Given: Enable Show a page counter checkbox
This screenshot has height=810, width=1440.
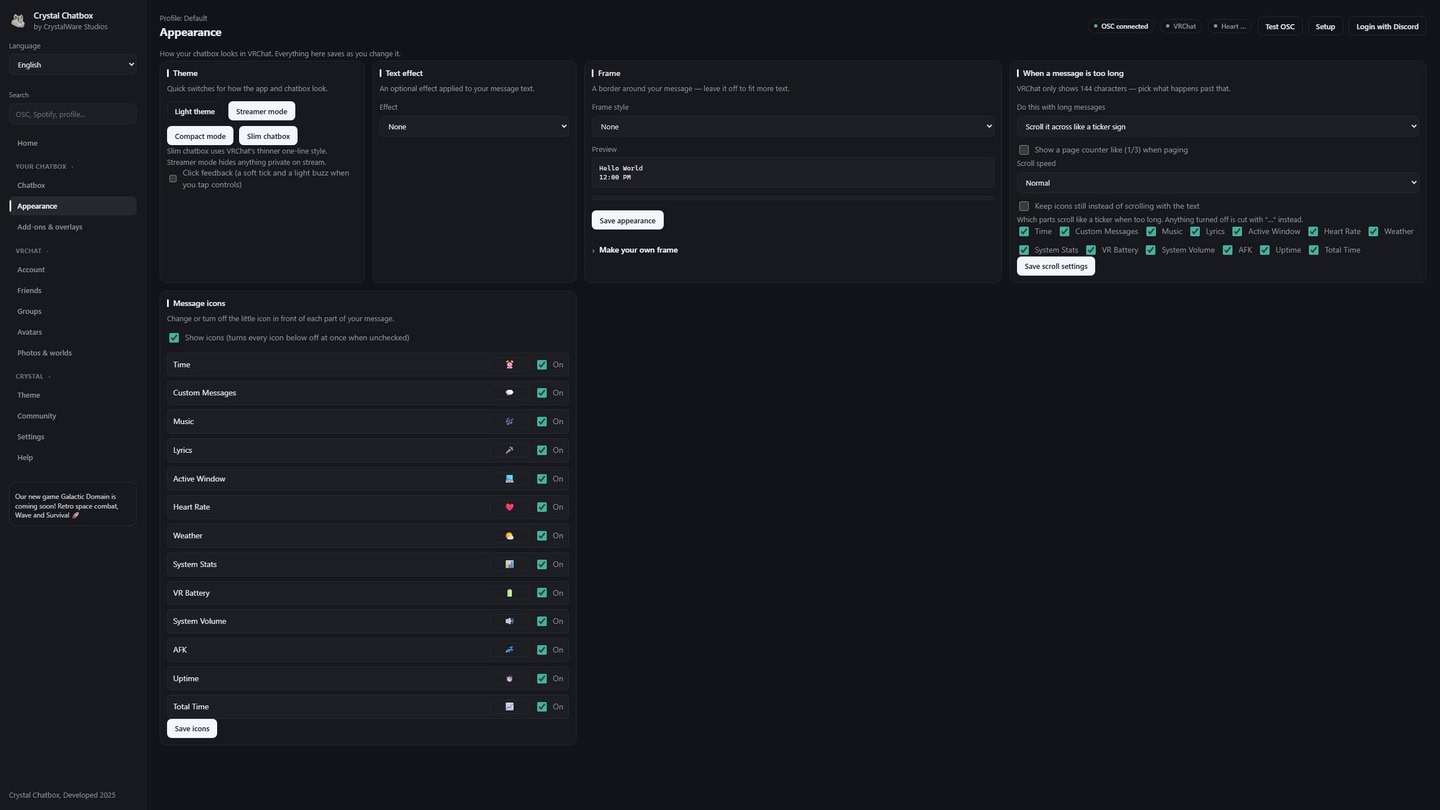Looking at the screenshot, I should [x=1024, y=150].
